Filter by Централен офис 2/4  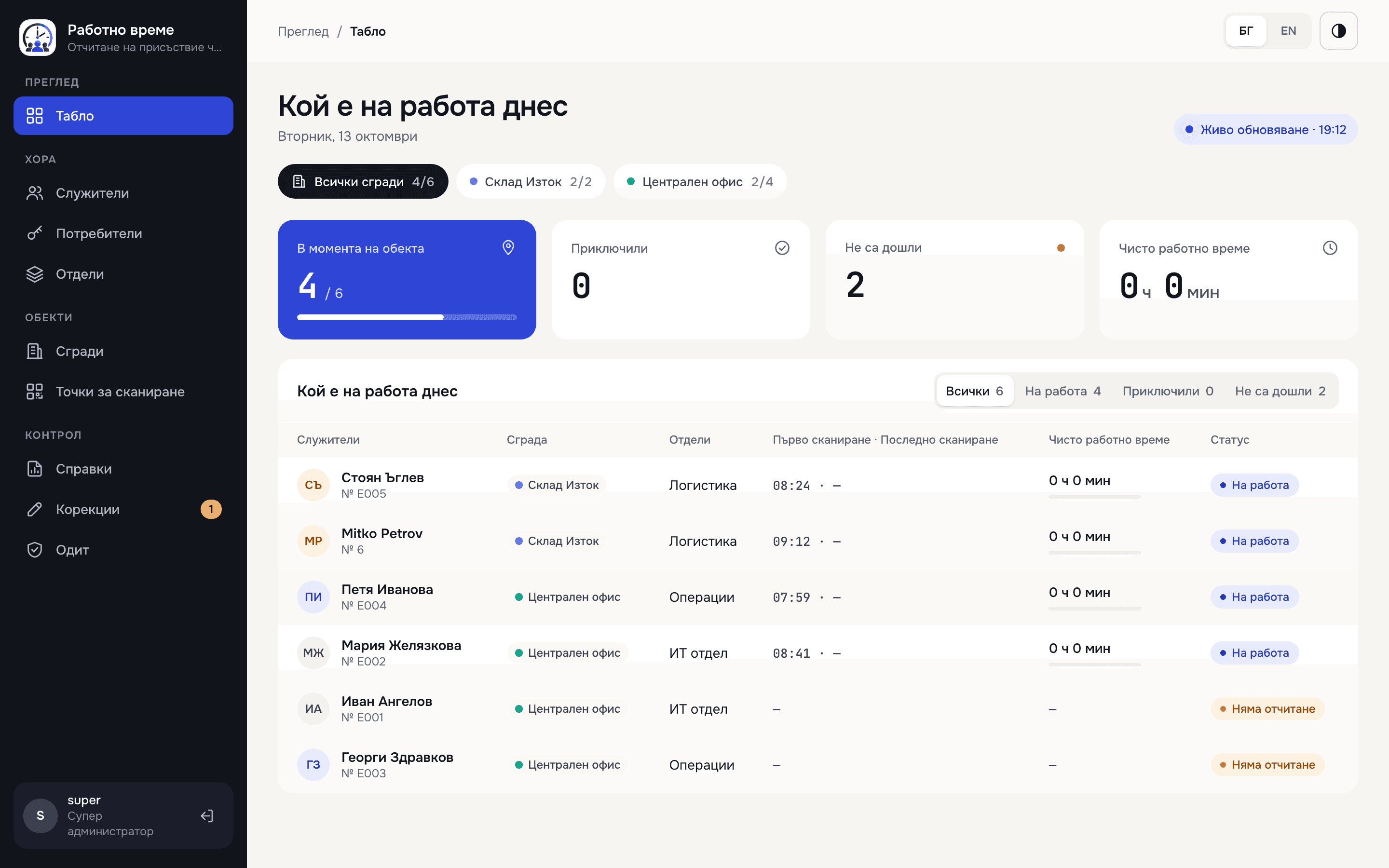(700, 181)
